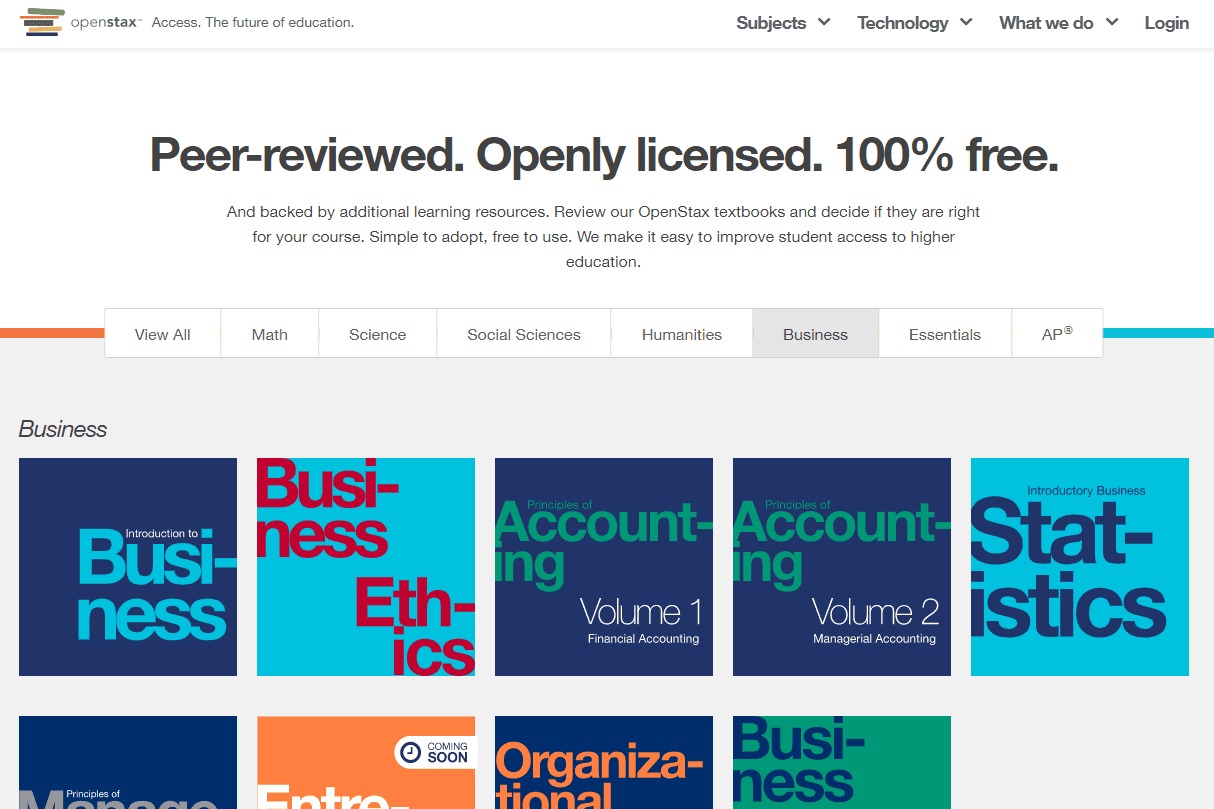This screenshot has width=1214, height=809.
Task: Select Principles of Accounting Volume 1
Action: (603, 566)
